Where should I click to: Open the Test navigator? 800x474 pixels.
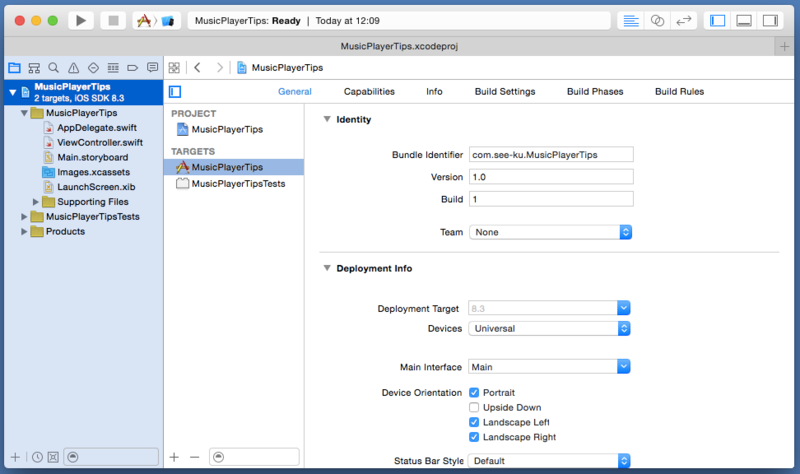[x=93, y=67]
